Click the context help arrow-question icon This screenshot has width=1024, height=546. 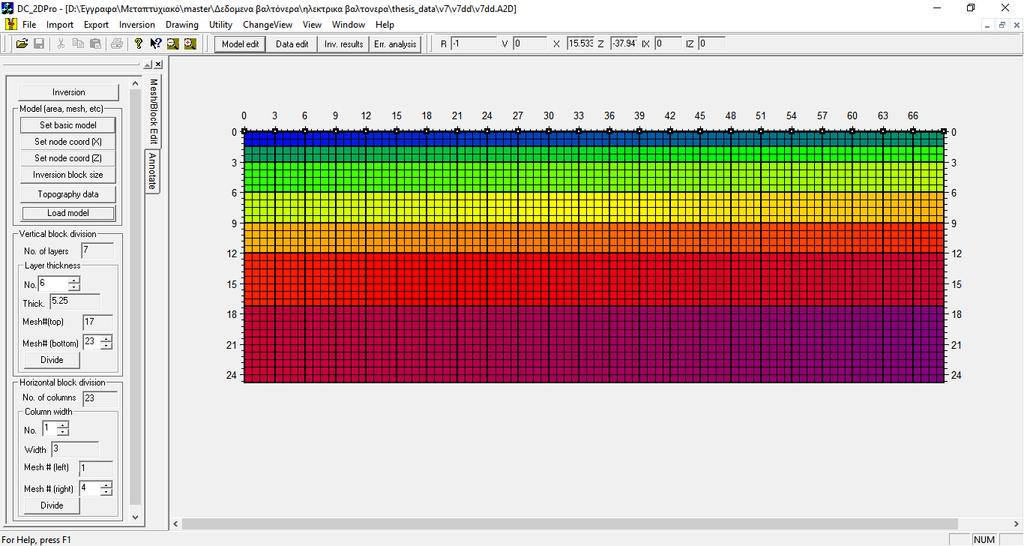click(155, 44)
